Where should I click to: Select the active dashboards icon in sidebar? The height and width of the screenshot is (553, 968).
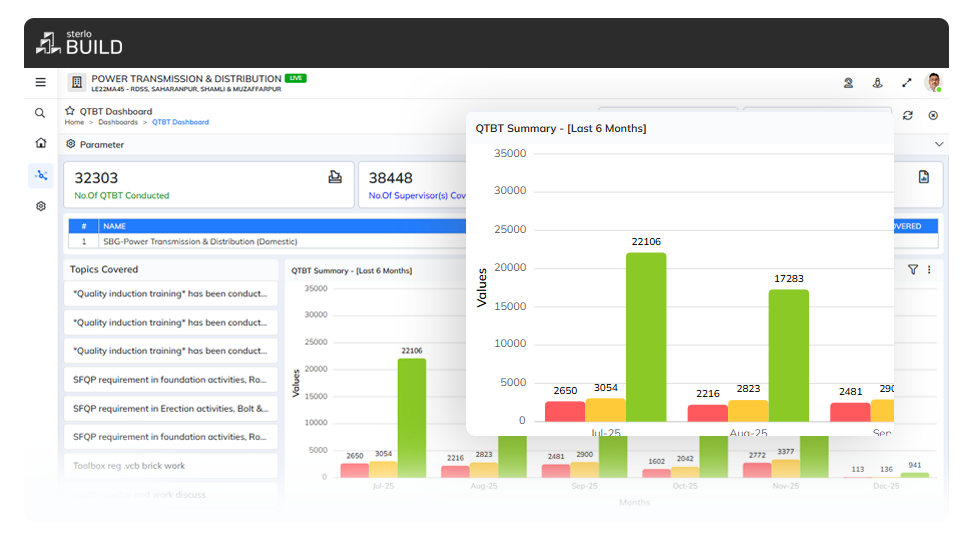[x=40, y=175]
